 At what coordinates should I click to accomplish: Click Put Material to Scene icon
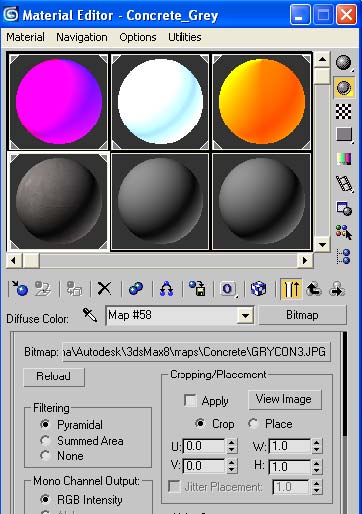coord(43,289)
